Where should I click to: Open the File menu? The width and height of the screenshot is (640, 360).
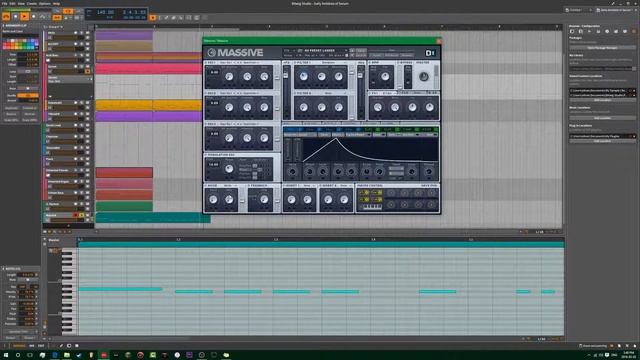[4, 3]
